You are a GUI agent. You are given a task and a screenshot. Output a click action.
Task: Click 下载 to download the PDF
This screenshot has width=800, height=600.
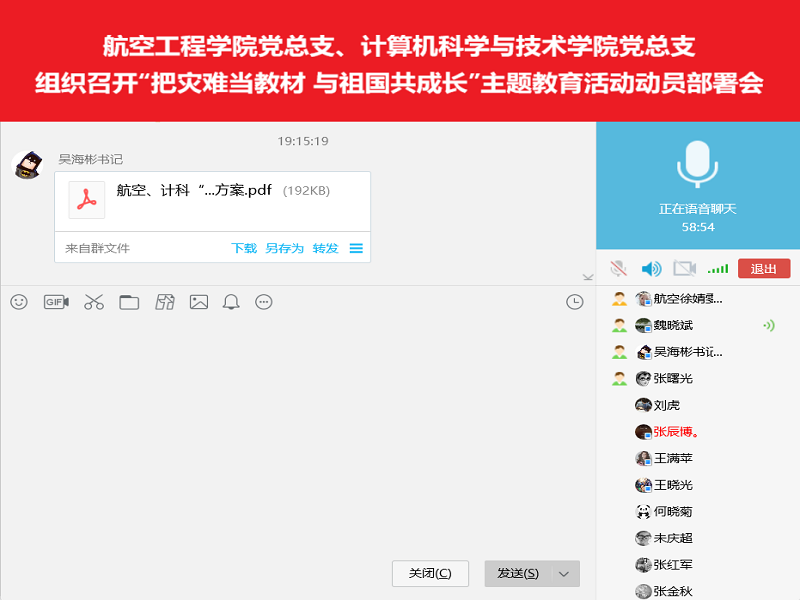point(244,248)
